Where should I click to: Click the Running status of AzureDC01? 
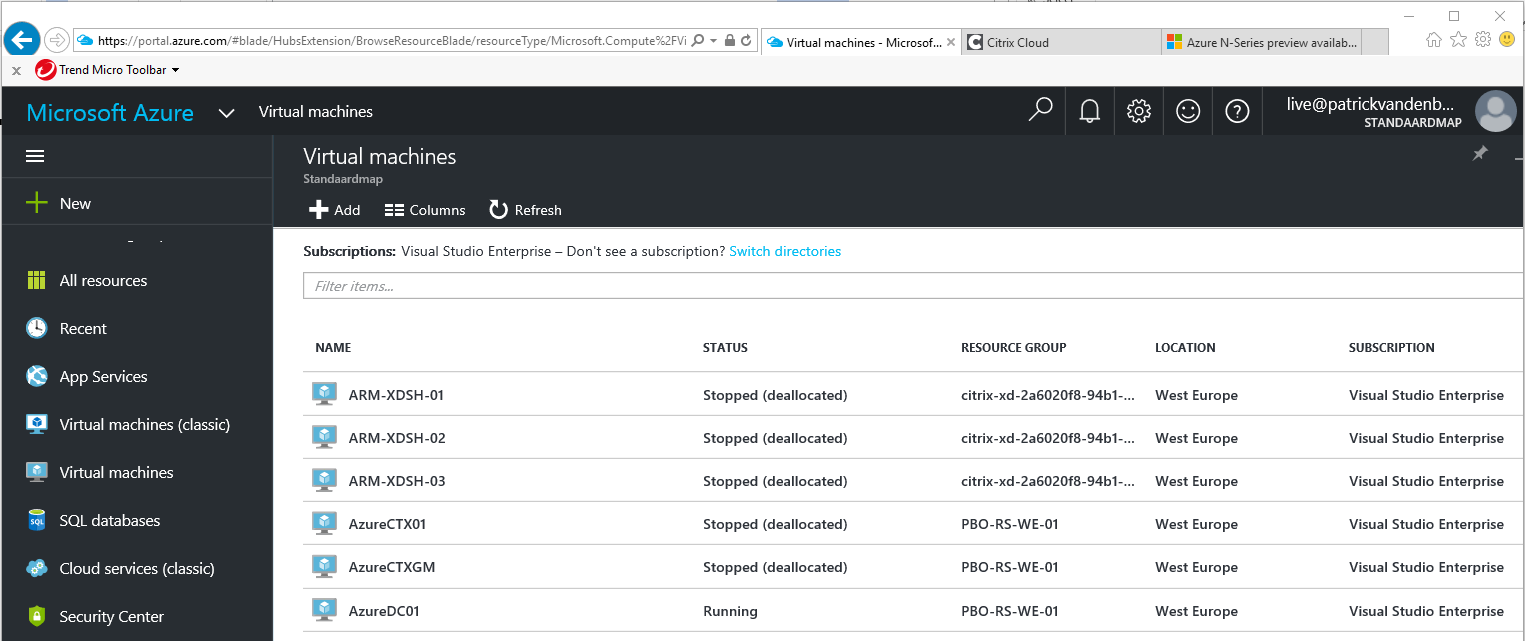pos(730,611)
